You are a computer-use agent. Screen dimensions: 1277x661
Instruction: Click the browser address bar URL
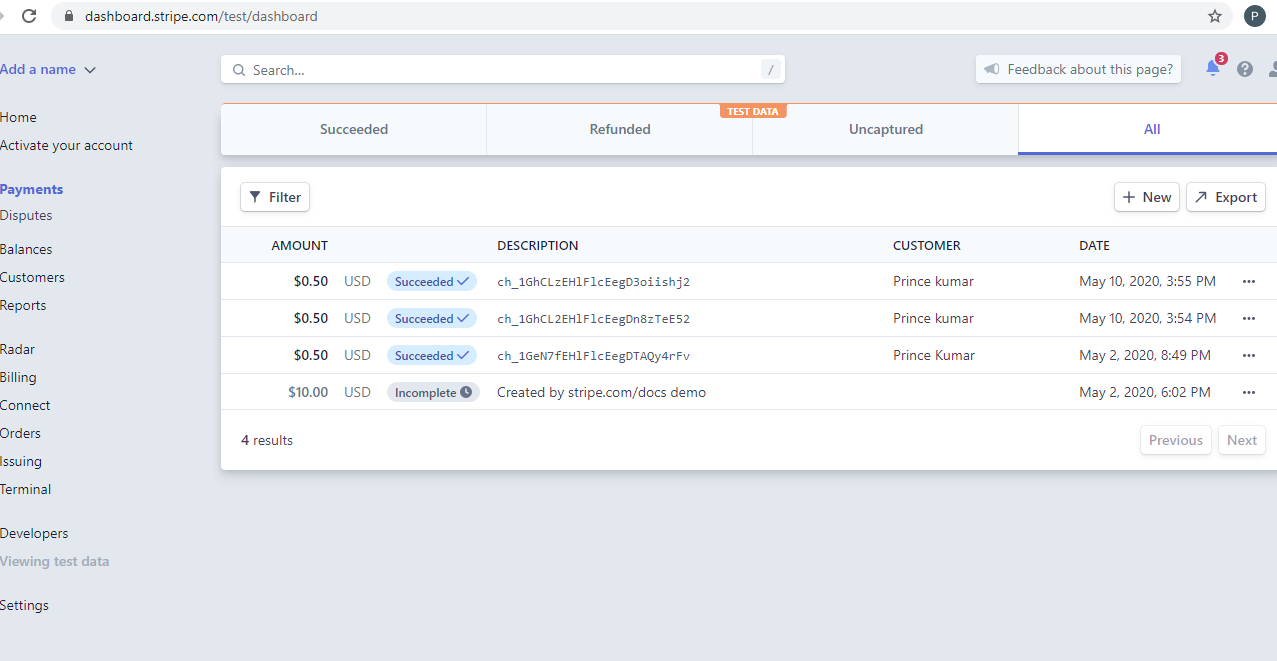click(201, 16)
